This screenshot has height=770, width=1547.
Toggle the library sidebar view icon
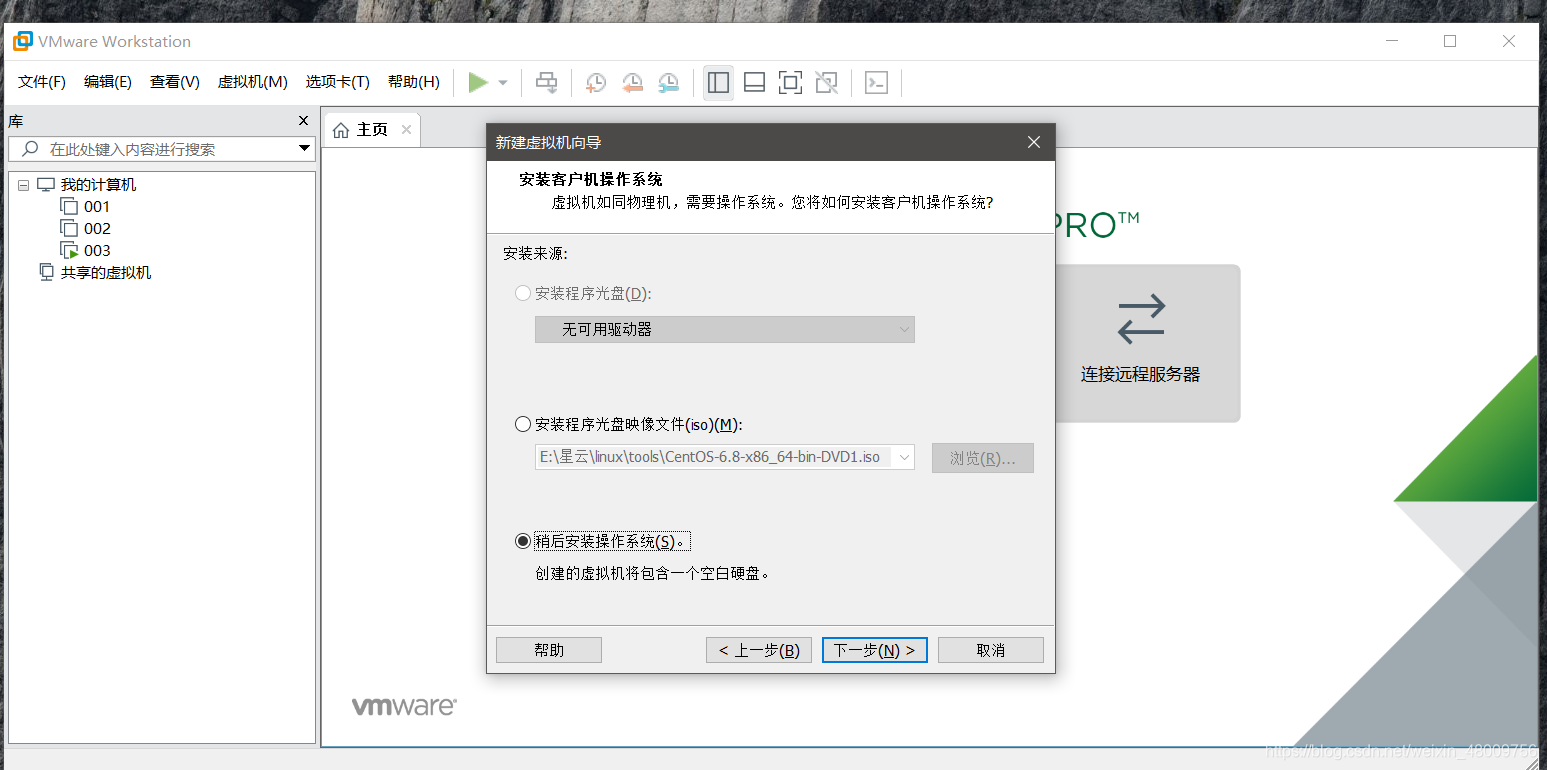click(718, 82)
